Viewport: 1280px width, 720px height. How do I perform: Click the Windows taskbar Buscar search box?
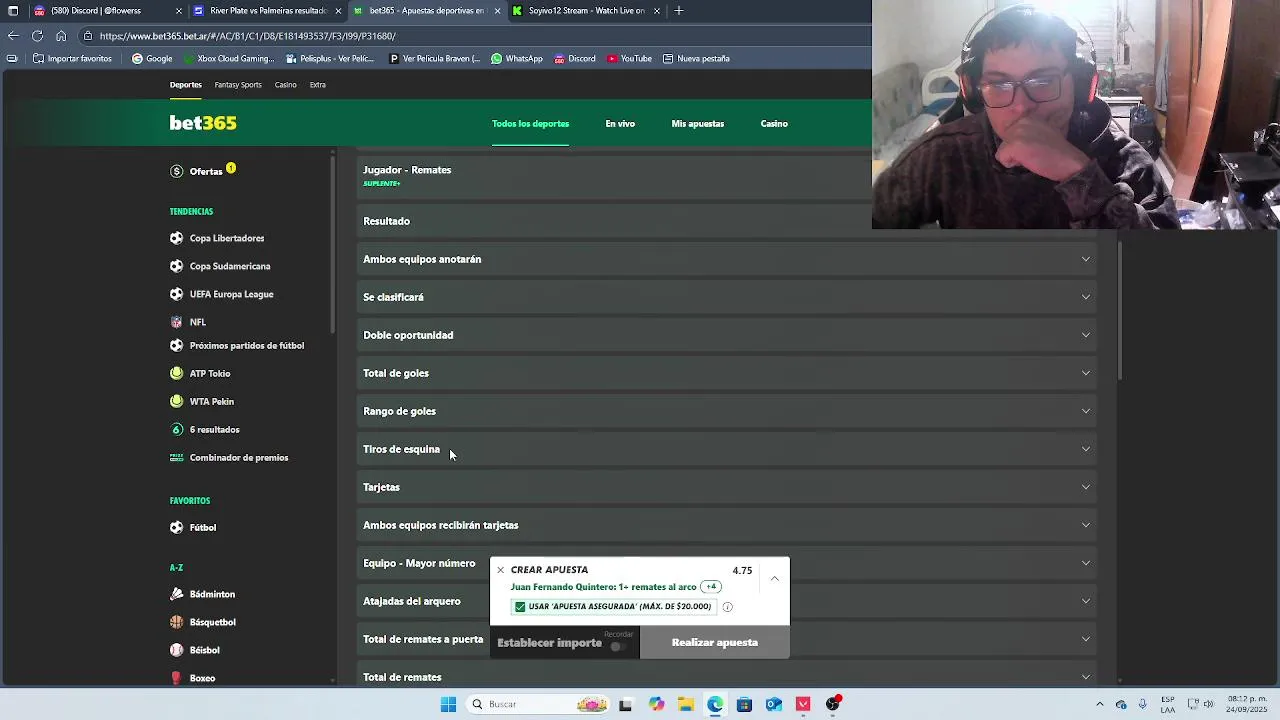538,704
